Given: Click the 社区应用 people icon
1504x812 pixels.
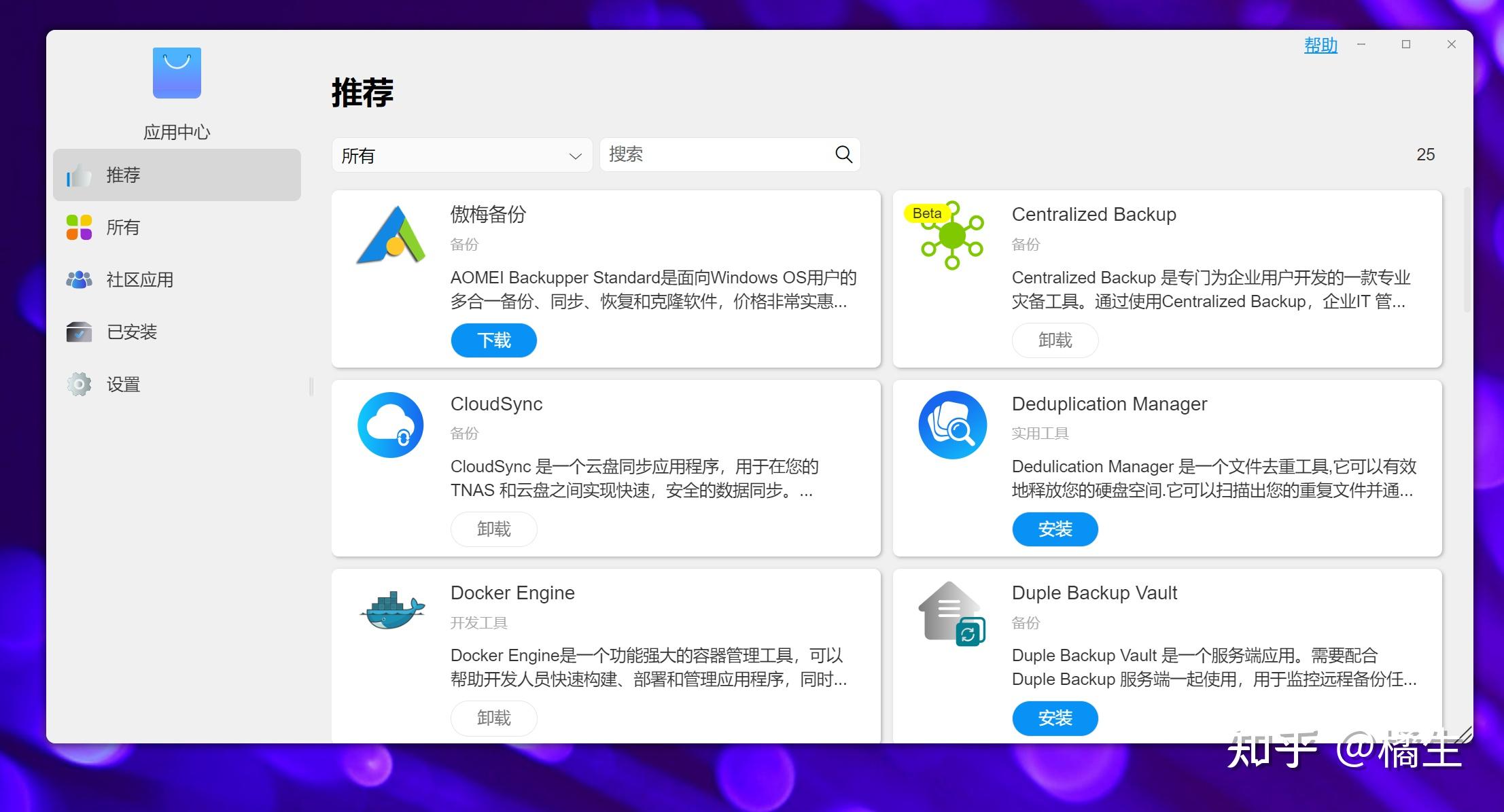Looking at the screenshot, I should (79, 279).
